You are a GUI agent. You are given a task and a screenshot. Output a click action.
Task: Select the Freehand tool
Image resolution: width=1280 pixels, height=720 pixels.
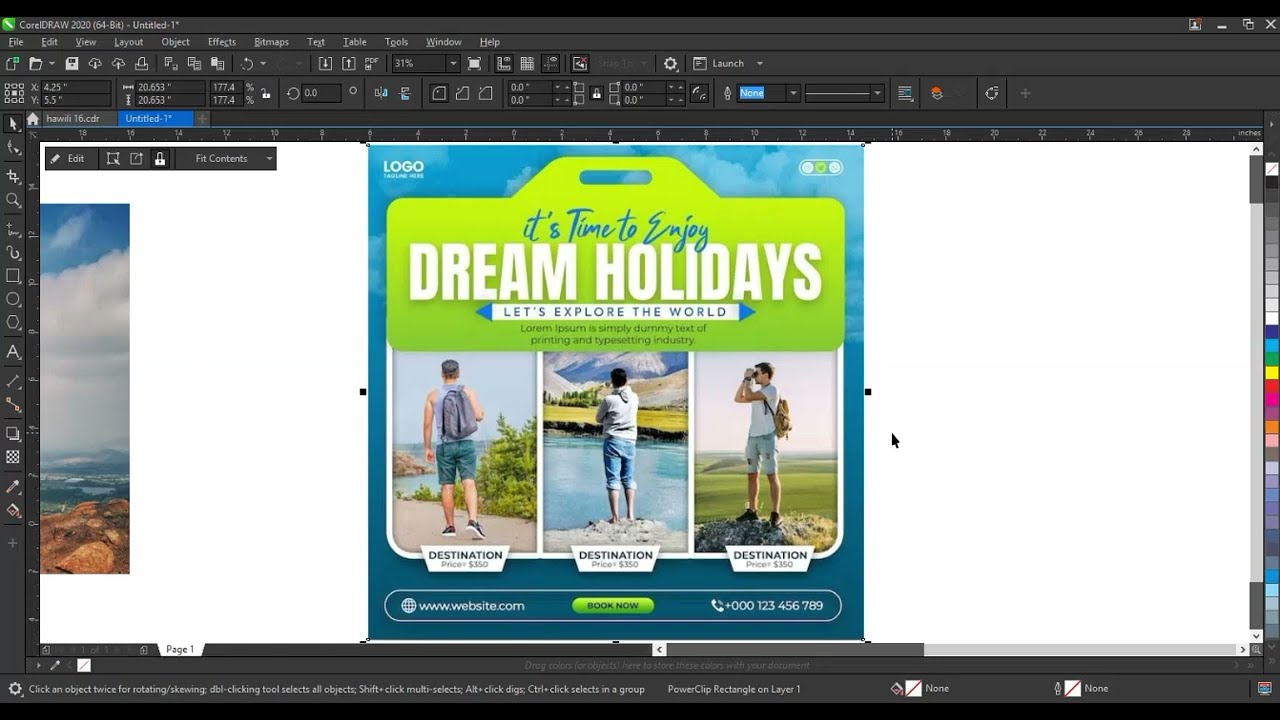pos(13,229)
